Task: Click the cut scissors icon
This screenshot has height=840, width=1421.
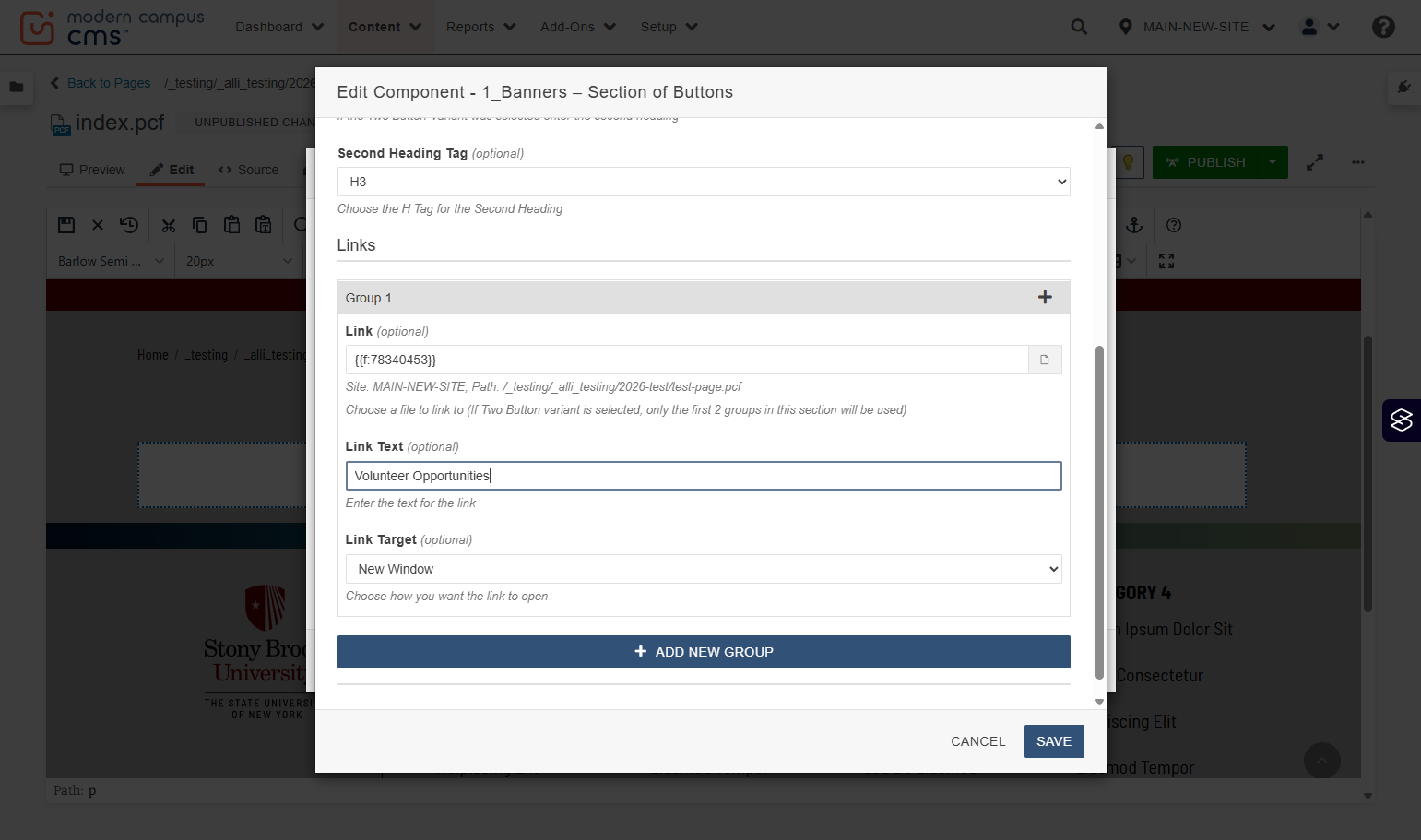Action: click(168, 225)
